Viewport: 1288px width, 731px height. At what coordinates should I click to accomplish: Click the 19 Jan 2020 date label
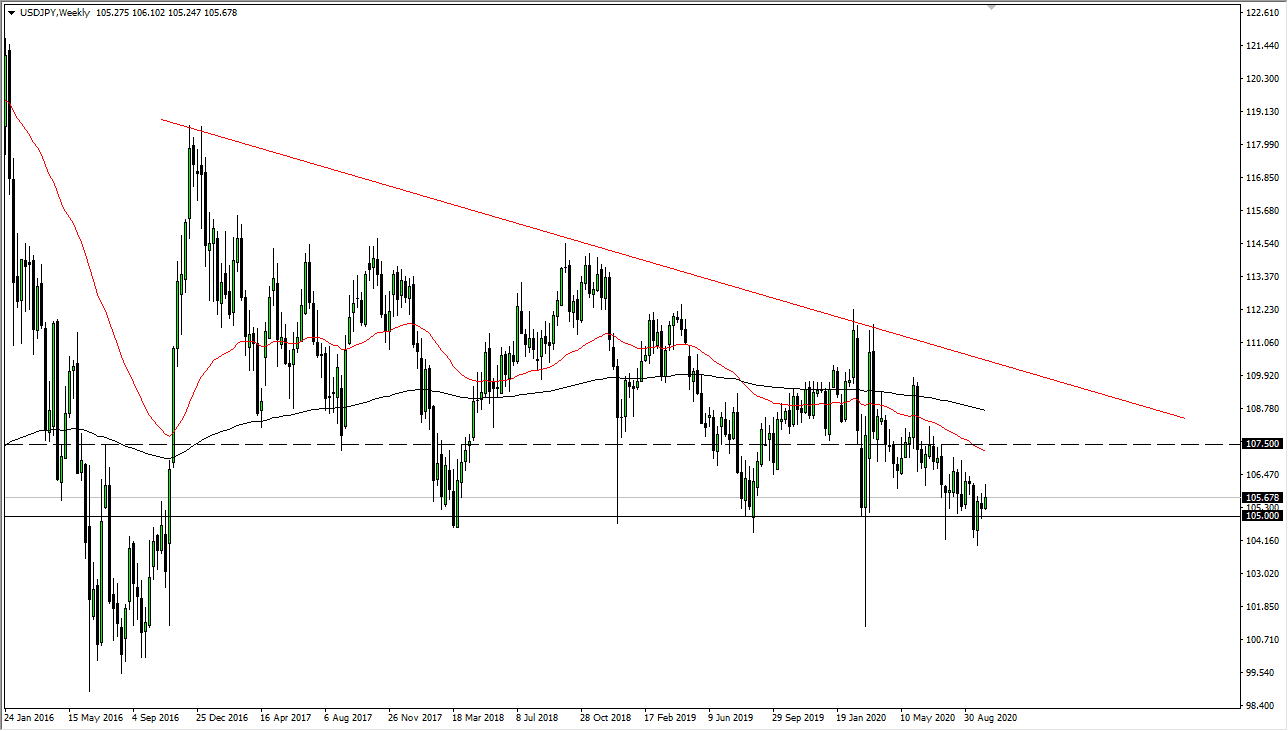(862, 717)
